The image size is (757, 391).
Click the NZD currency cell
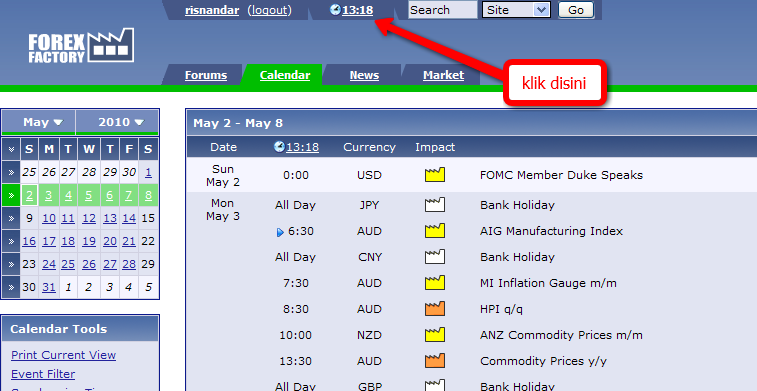coord(369,335)
